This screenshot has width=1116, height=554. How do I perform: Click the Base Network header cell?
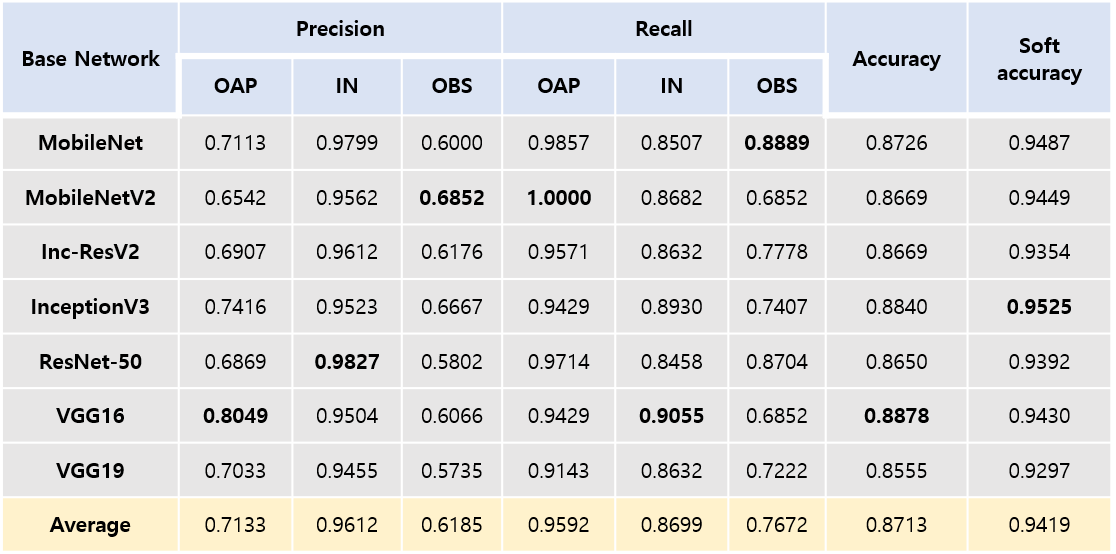coord(90,59)
